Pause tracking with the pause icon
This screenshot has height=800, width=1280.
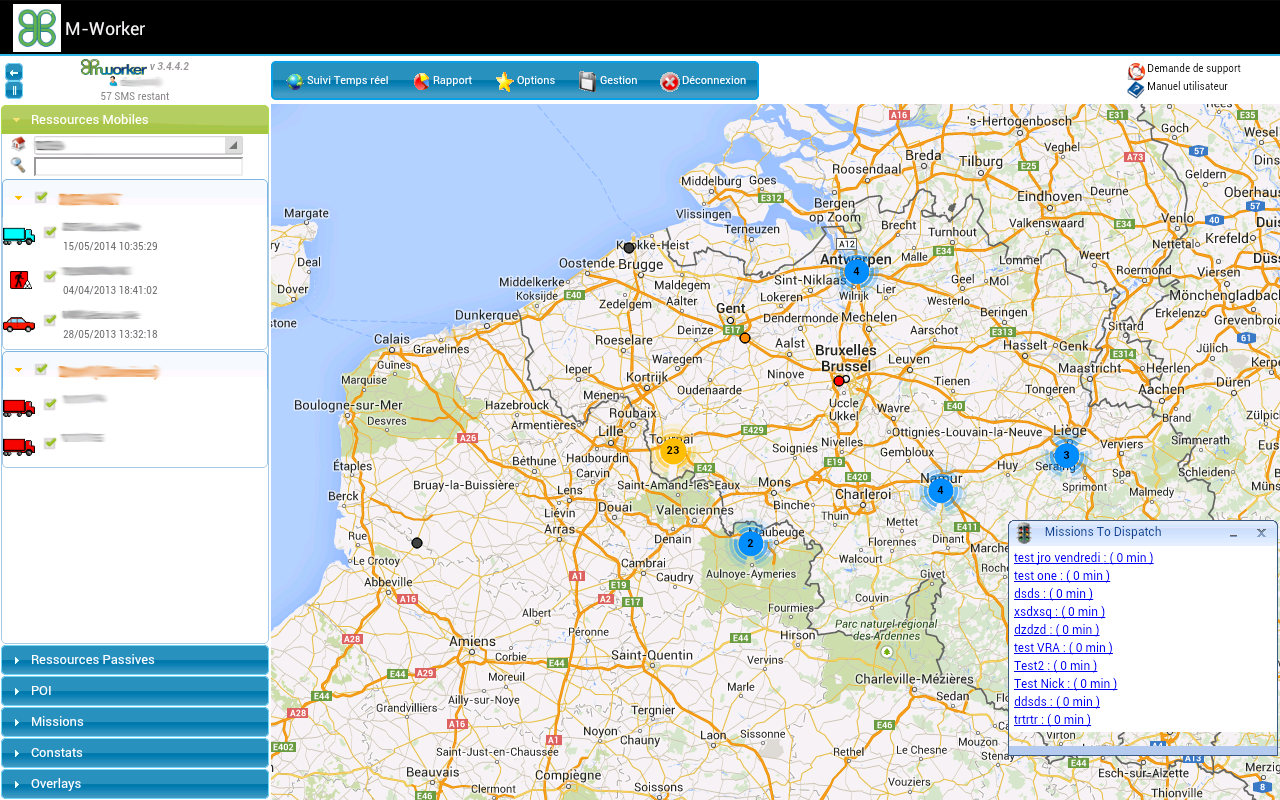(14, 90)
